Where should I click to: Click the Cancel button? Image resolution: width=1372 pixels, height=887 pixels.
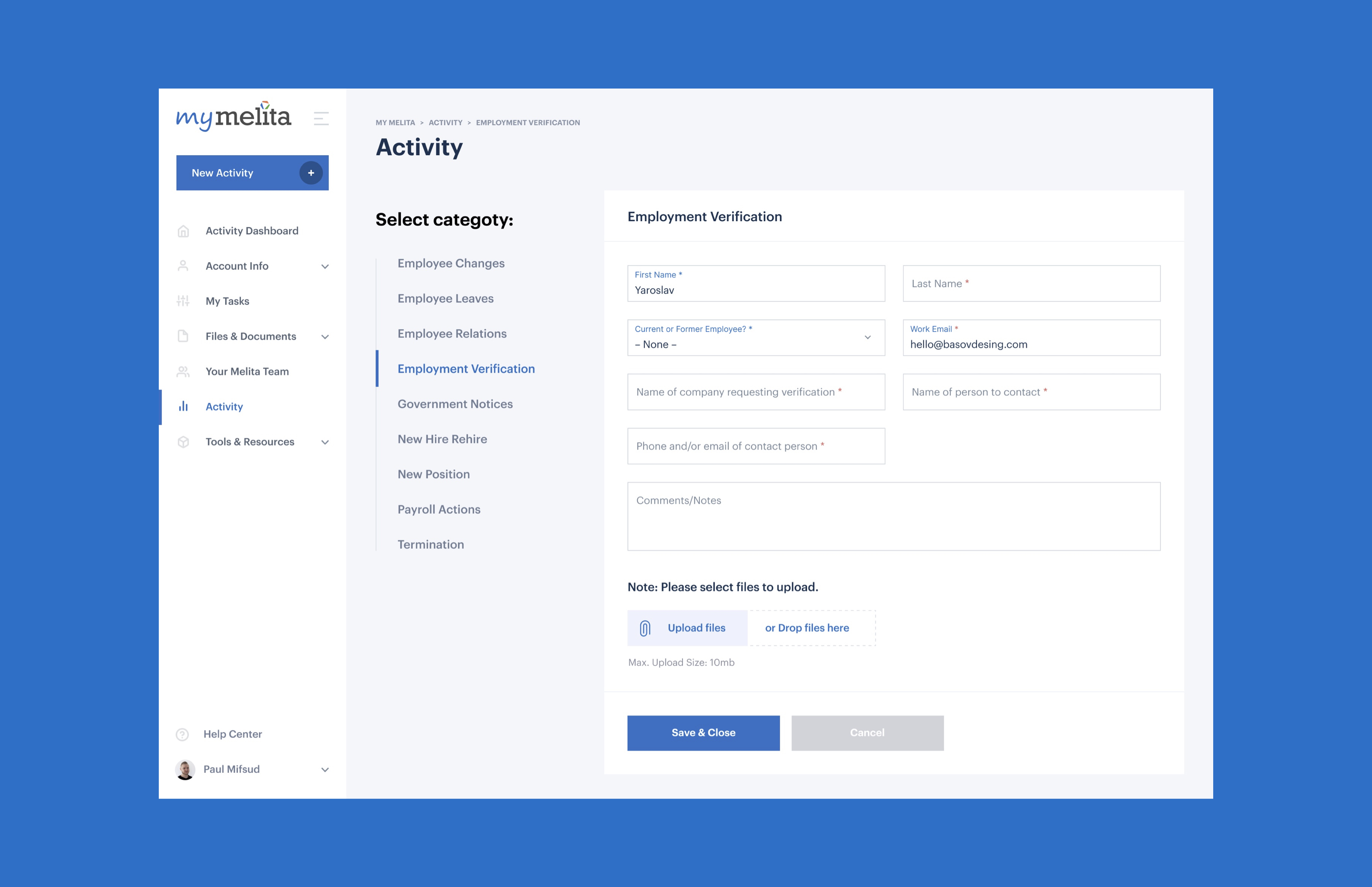(868, 733)
